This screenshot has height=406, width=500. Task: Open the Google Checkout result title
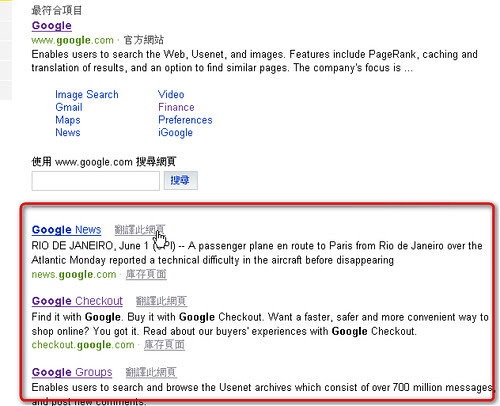tap(77, 301)
